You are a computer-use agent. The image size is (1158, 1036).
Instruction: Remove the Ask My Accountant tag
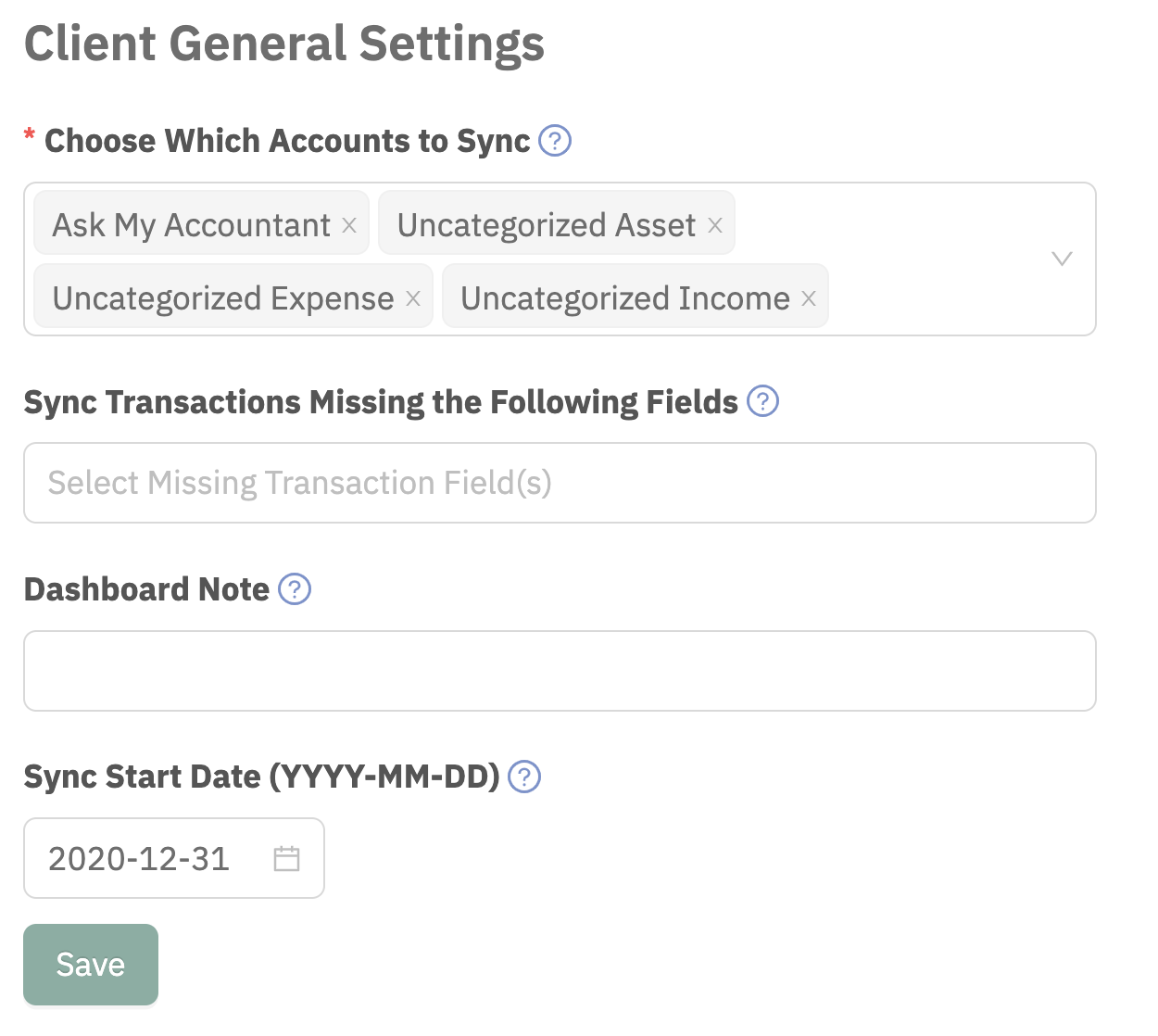[x=349, y=224]
